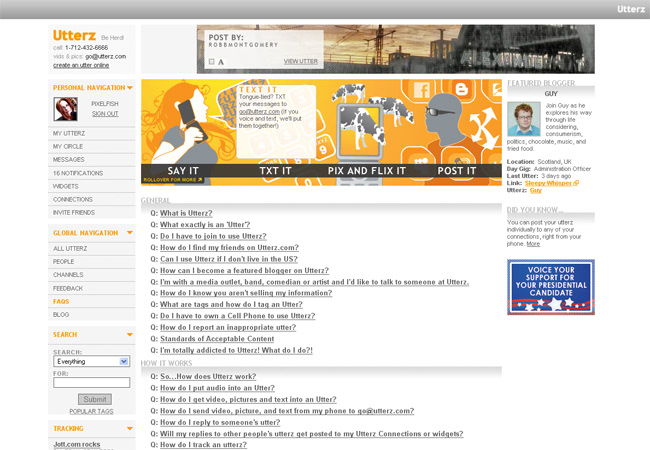Viewport: 650px width, 450px height.
Task: Collapse the Personal Navigation section arrow
Action: click(130, 88)
